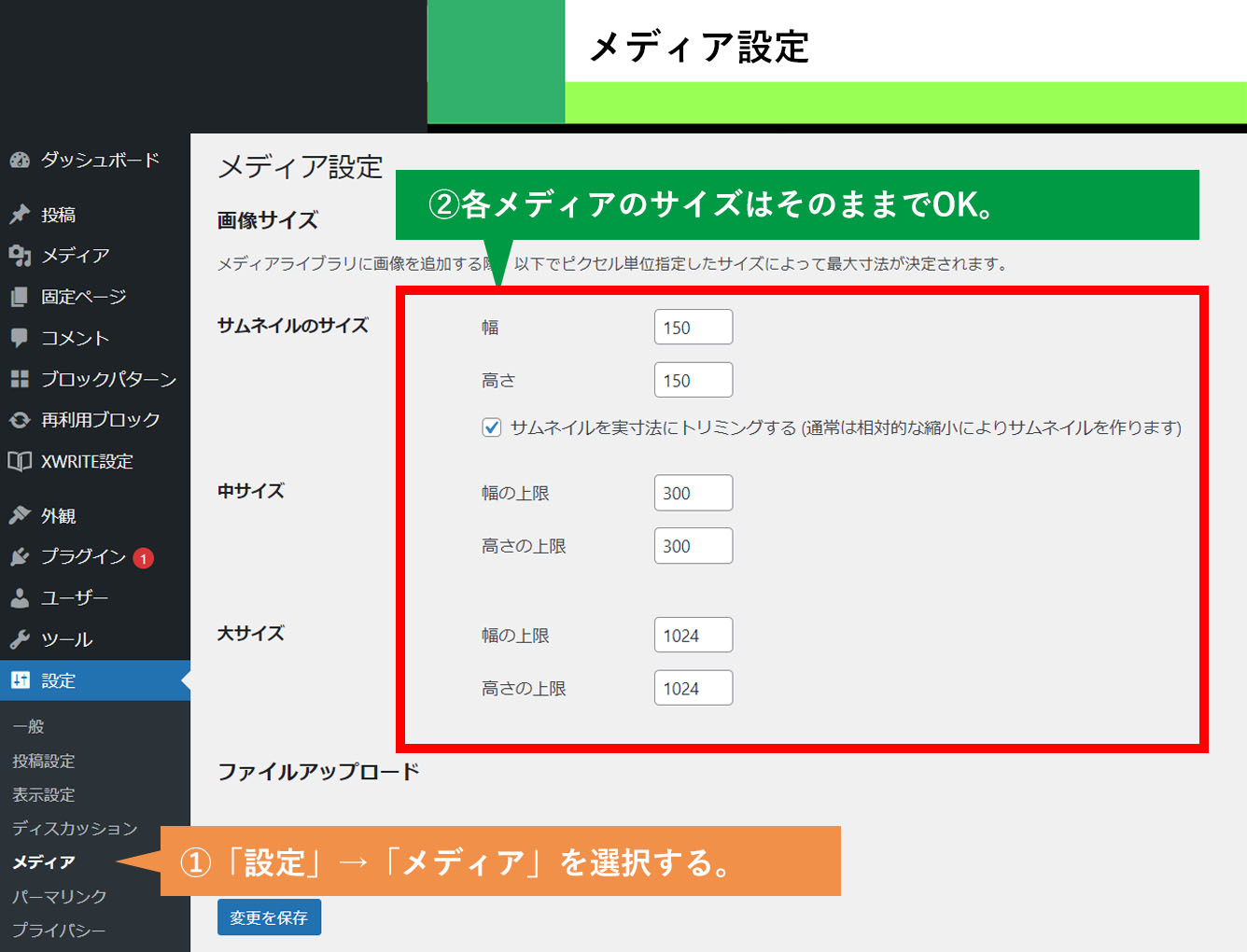Click the pushpin icon beside 投稿

click(x=20, y=215)
